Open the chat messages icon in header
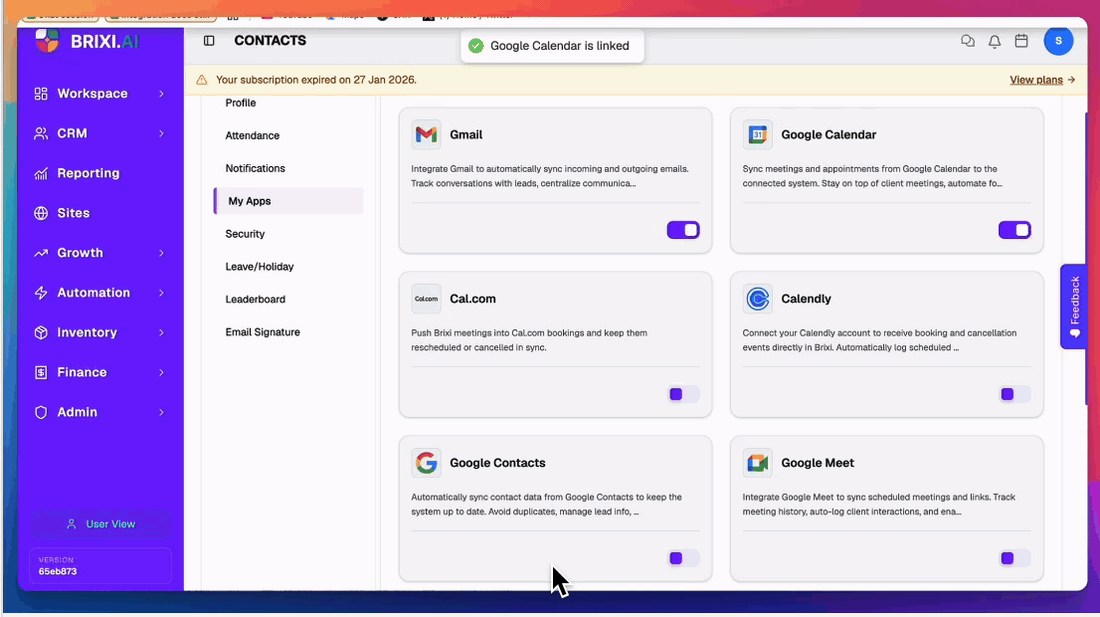The height and width of the screenshot is (617, 1100). (968, 41)
